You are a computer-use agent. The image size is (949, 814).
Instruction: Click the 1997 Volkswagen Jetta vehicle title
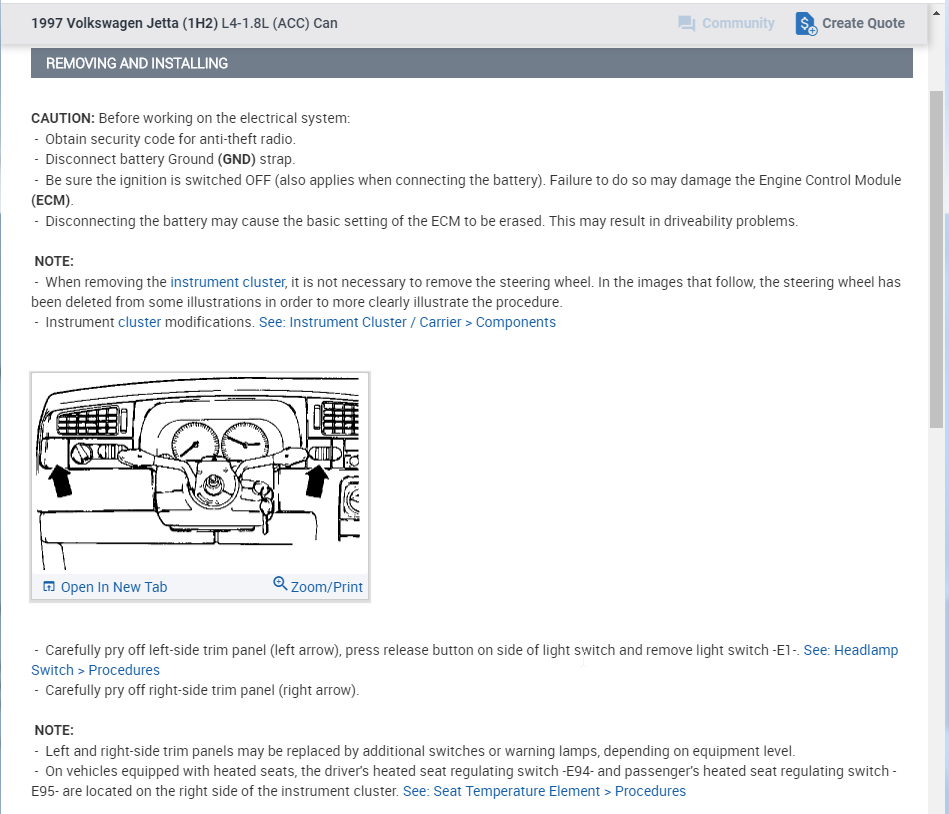[185, 23]
